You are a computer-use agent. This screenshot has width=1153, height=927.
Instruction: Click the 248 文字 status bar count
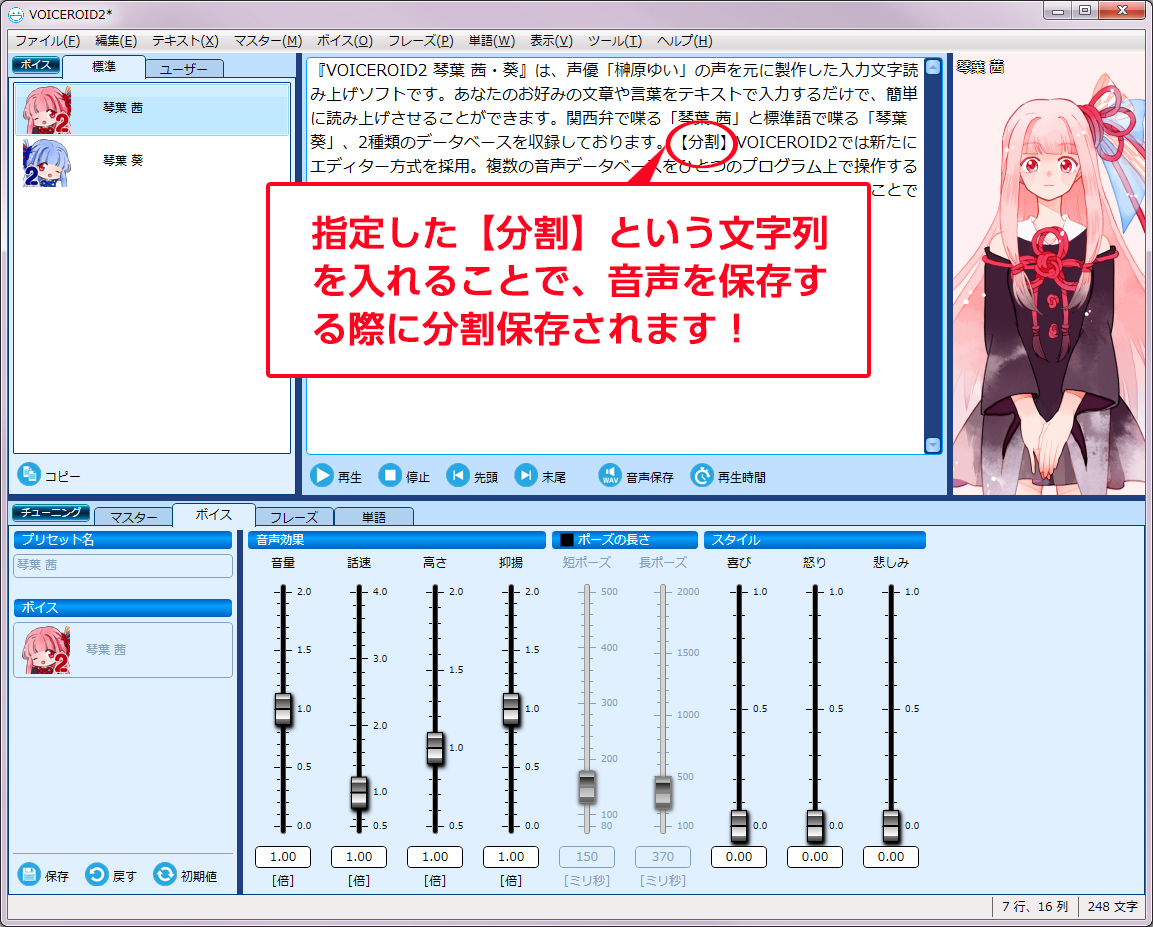[x=1113, y=907]
